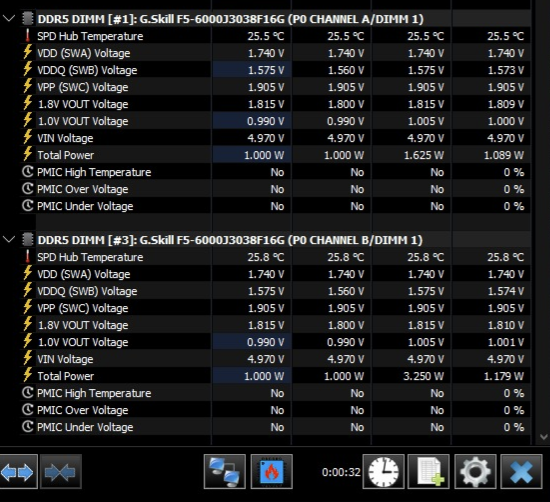Click DIMM #3 Total Power maximum value 3.250 W

click(423, 376)
